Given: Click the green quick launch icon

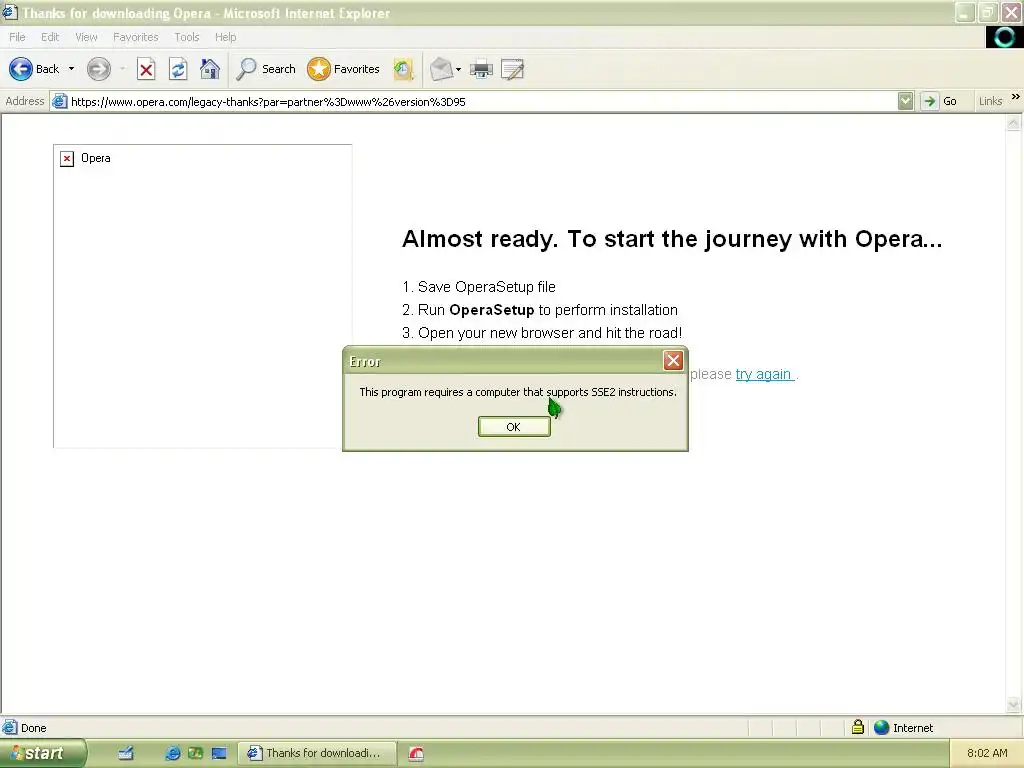Looking at the screenshot, I should 195,753.
